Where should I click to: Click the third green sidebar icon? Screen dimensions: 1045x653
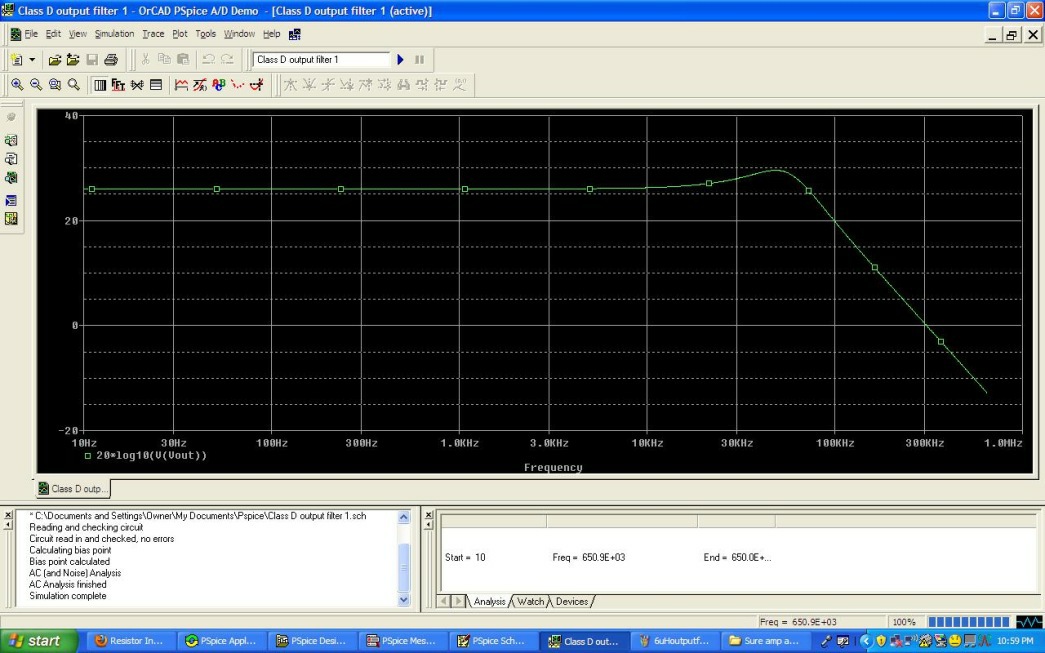[x=11, y=177]
